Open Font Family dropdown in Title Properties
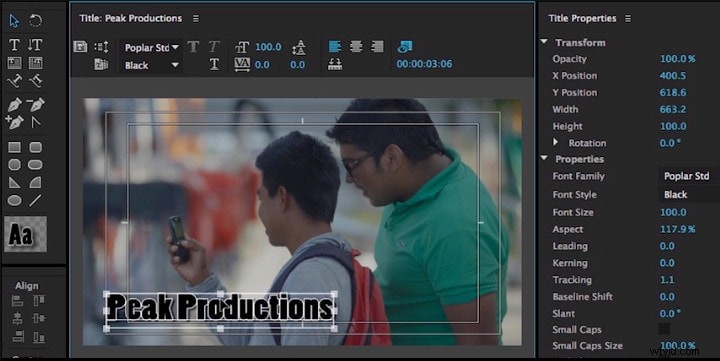 pos(689,176)
